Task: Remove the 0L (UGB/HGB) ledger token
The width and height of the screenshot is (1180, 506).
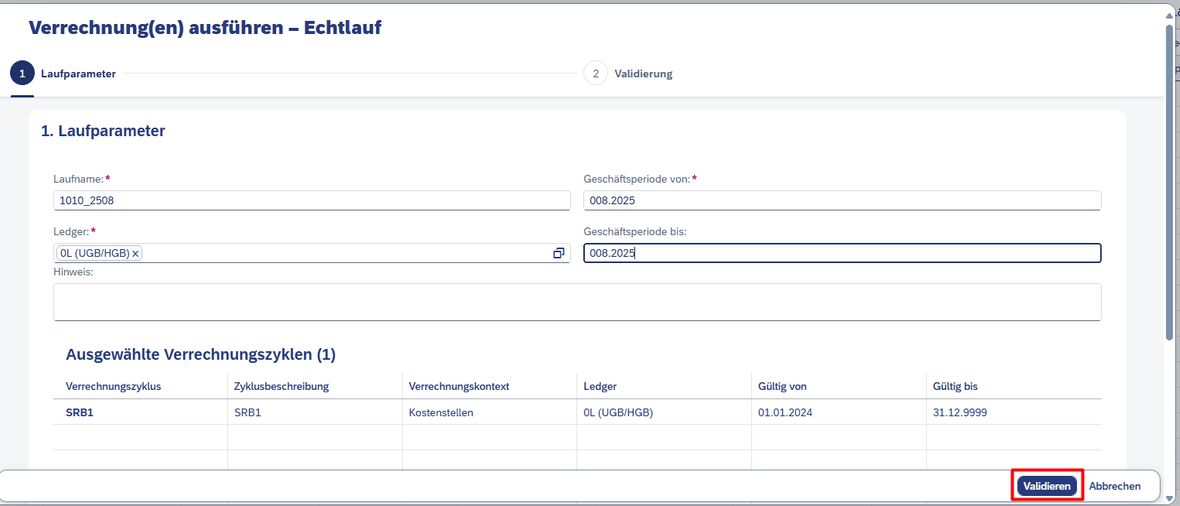Action: tap(135, 254)
